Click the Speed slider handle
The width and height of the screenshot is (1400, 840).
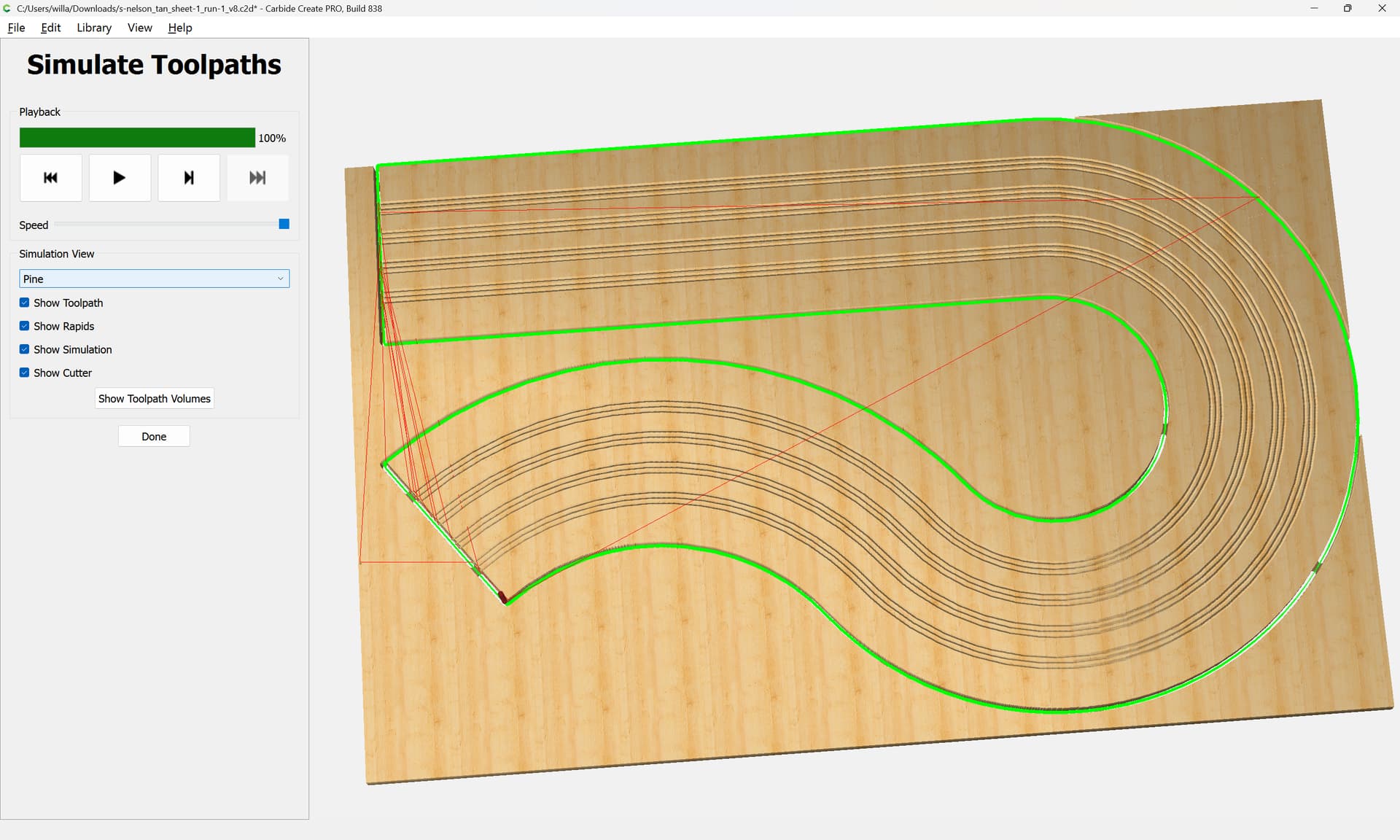[x=284, y=224]
